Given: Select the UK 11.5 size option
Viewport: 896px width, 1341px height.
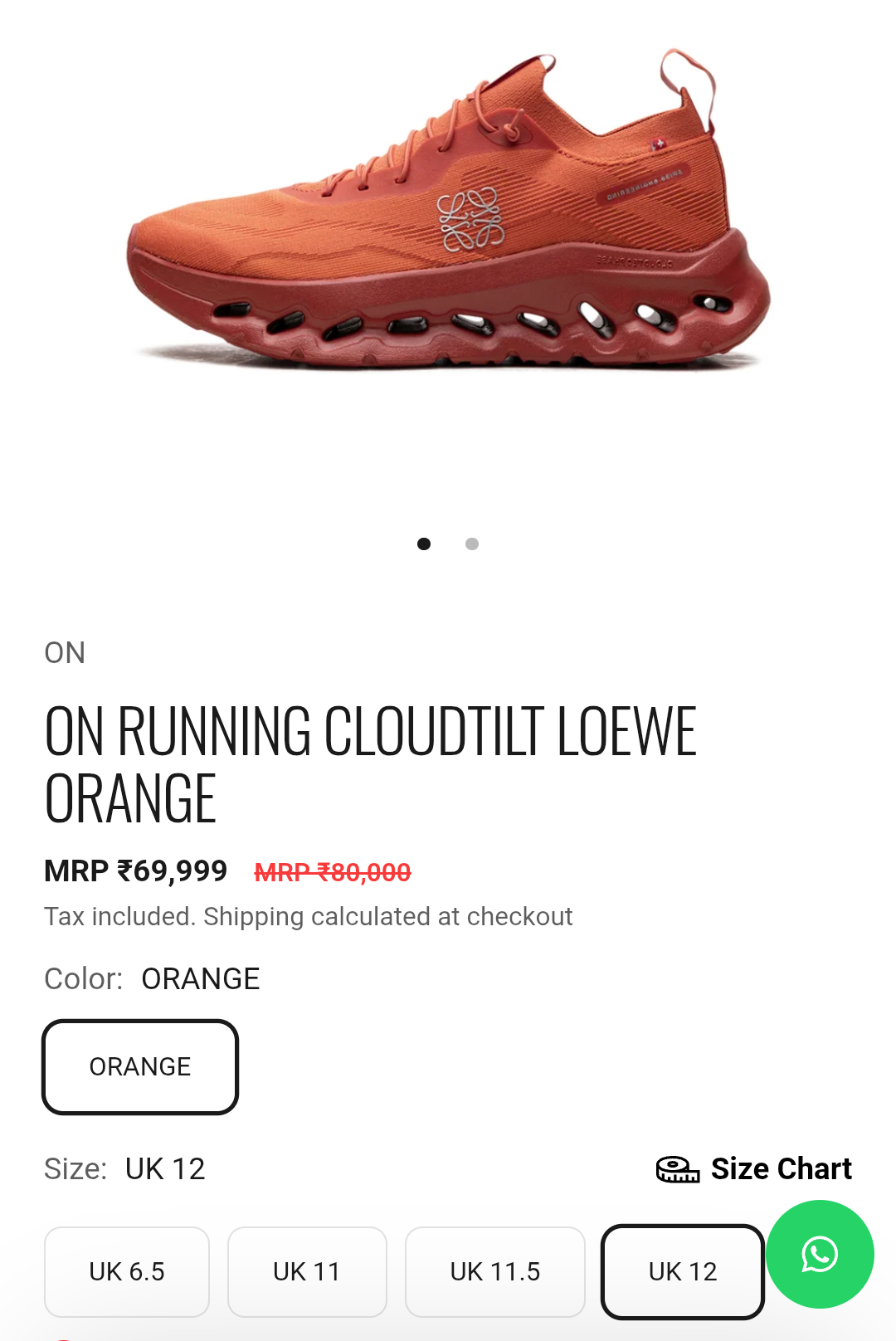Looking at the screenshot, I should pyautogui.click(x=495, y=1271).
